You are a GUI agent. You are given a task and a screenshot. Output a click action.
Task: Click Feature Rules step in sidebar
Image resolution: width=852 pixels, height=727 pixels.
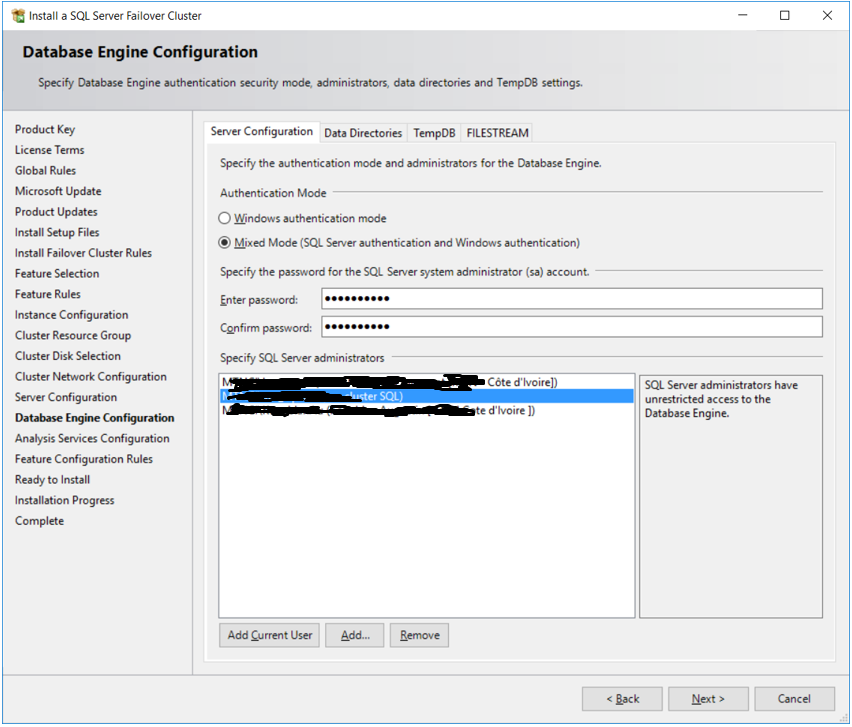coord(48,295)
